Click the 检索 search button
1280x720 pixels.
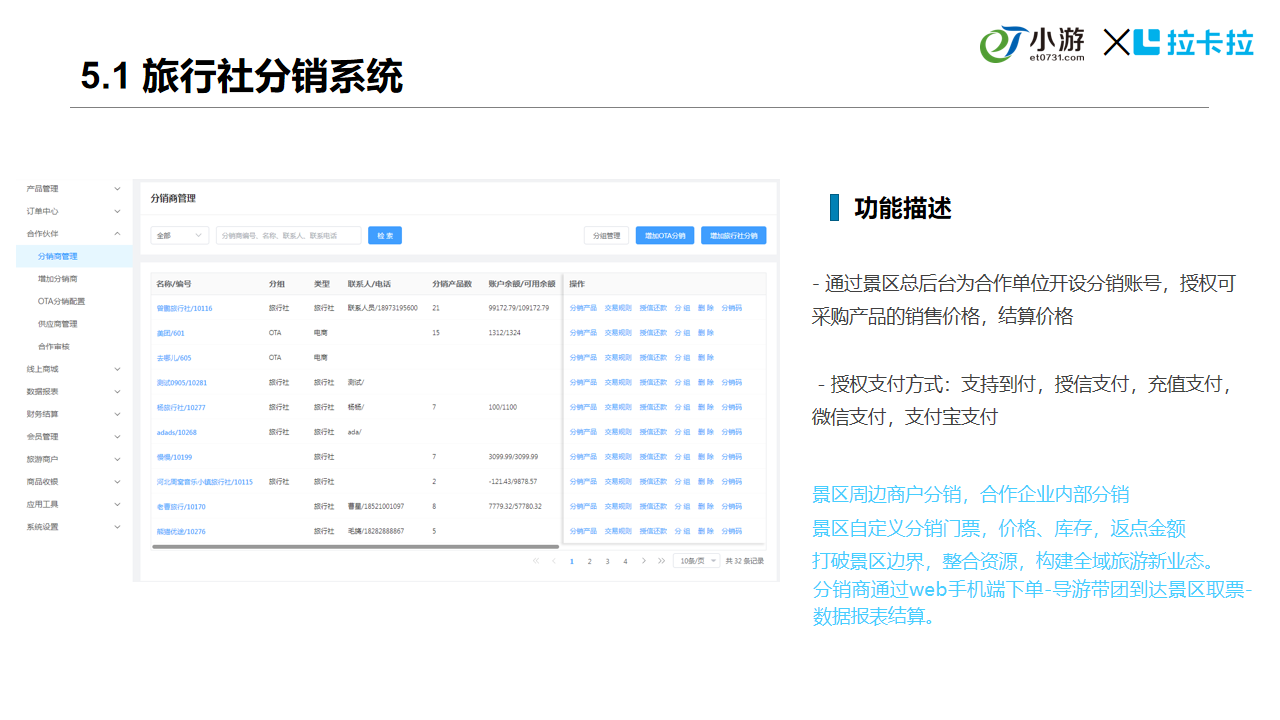(384, 236)
